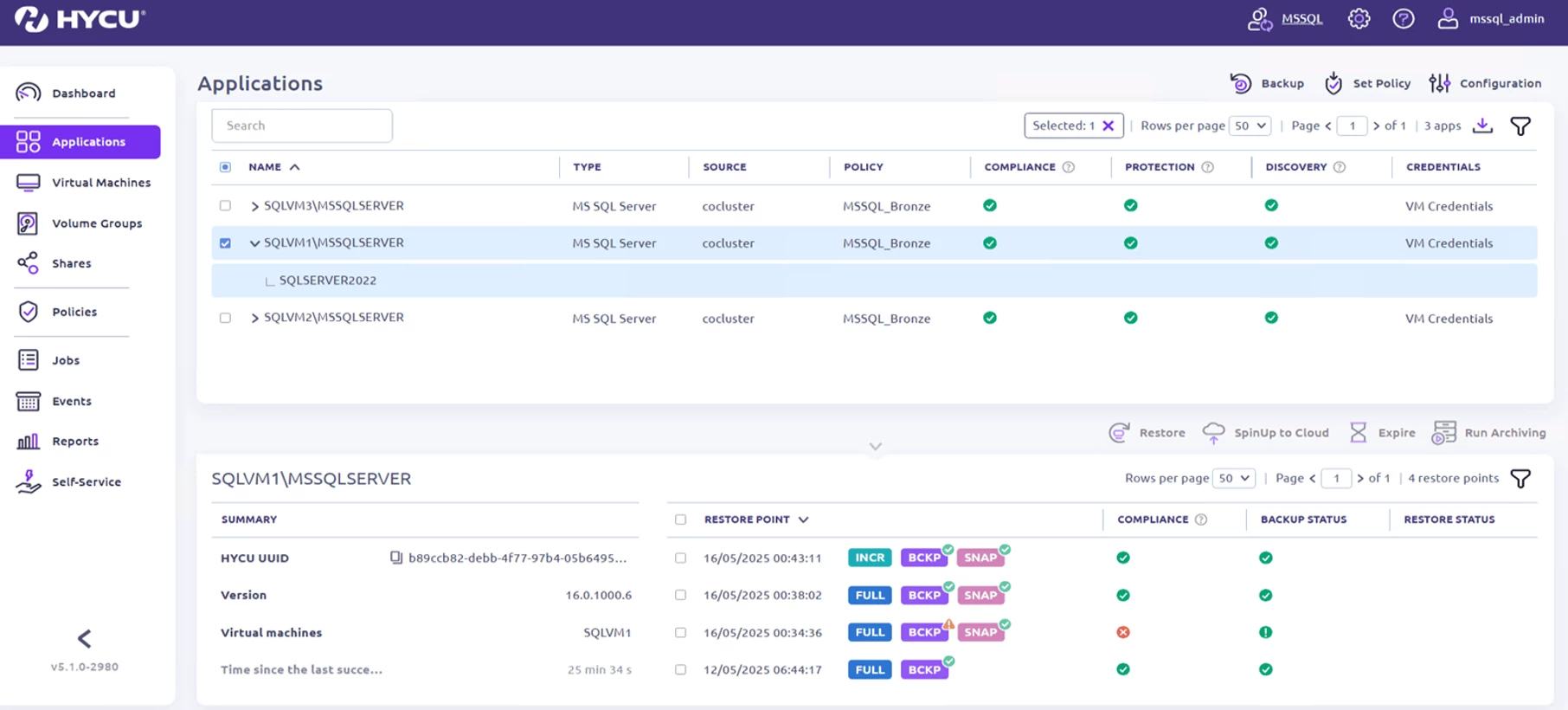This screenshot has height=710, width=1568.
Task: Check the SQLVM2\MSSQLSERVER row checkbox
Action: point(225,318)
